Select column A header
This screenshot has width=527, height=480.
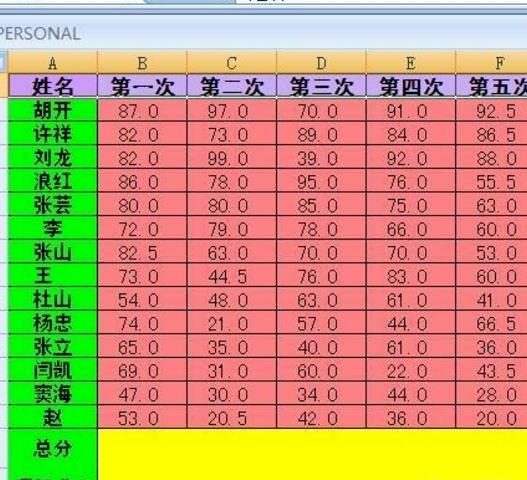[53, 62]
